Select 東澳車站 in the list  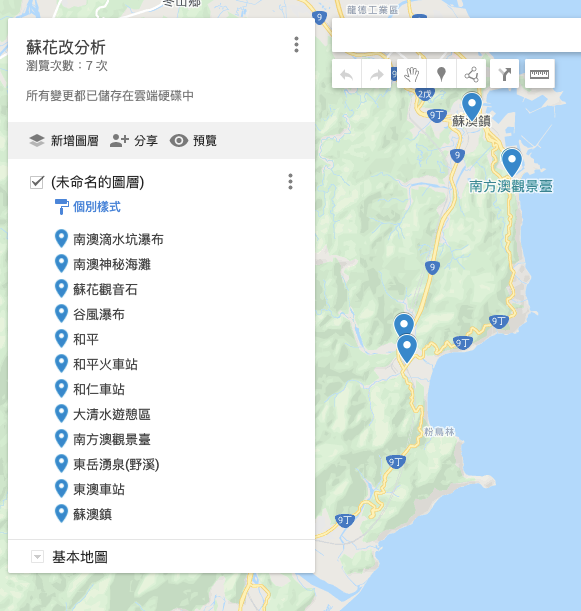(99, 489)
